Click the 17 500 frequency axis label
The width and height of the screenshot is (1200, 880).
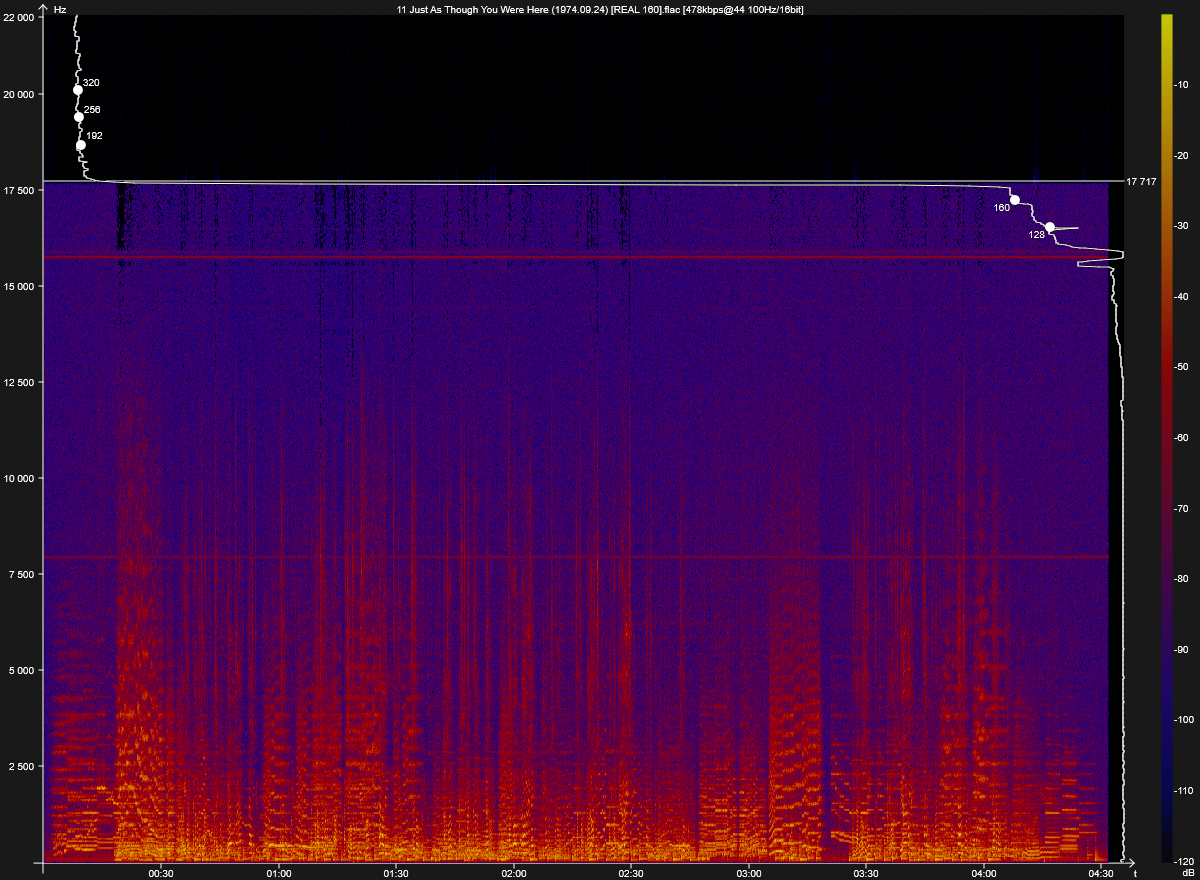(x=20, y=190)
